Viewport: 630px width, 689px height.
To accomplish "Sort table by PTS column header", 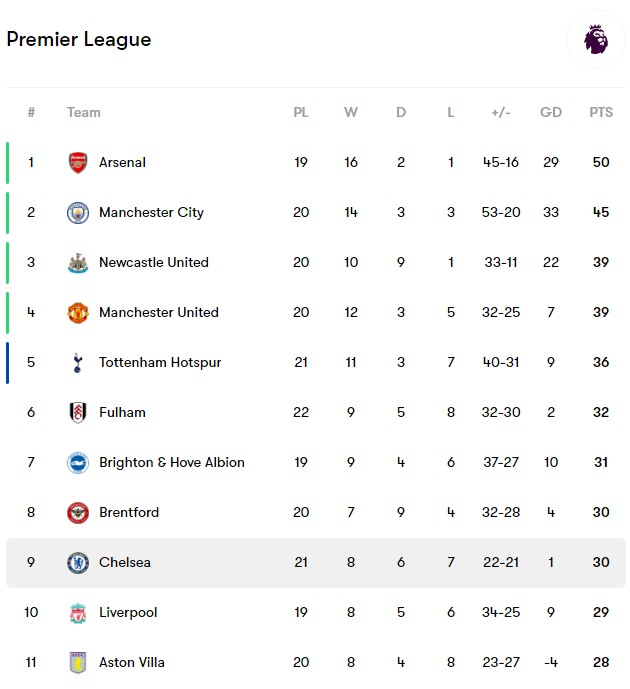I will tap(601, 112).
